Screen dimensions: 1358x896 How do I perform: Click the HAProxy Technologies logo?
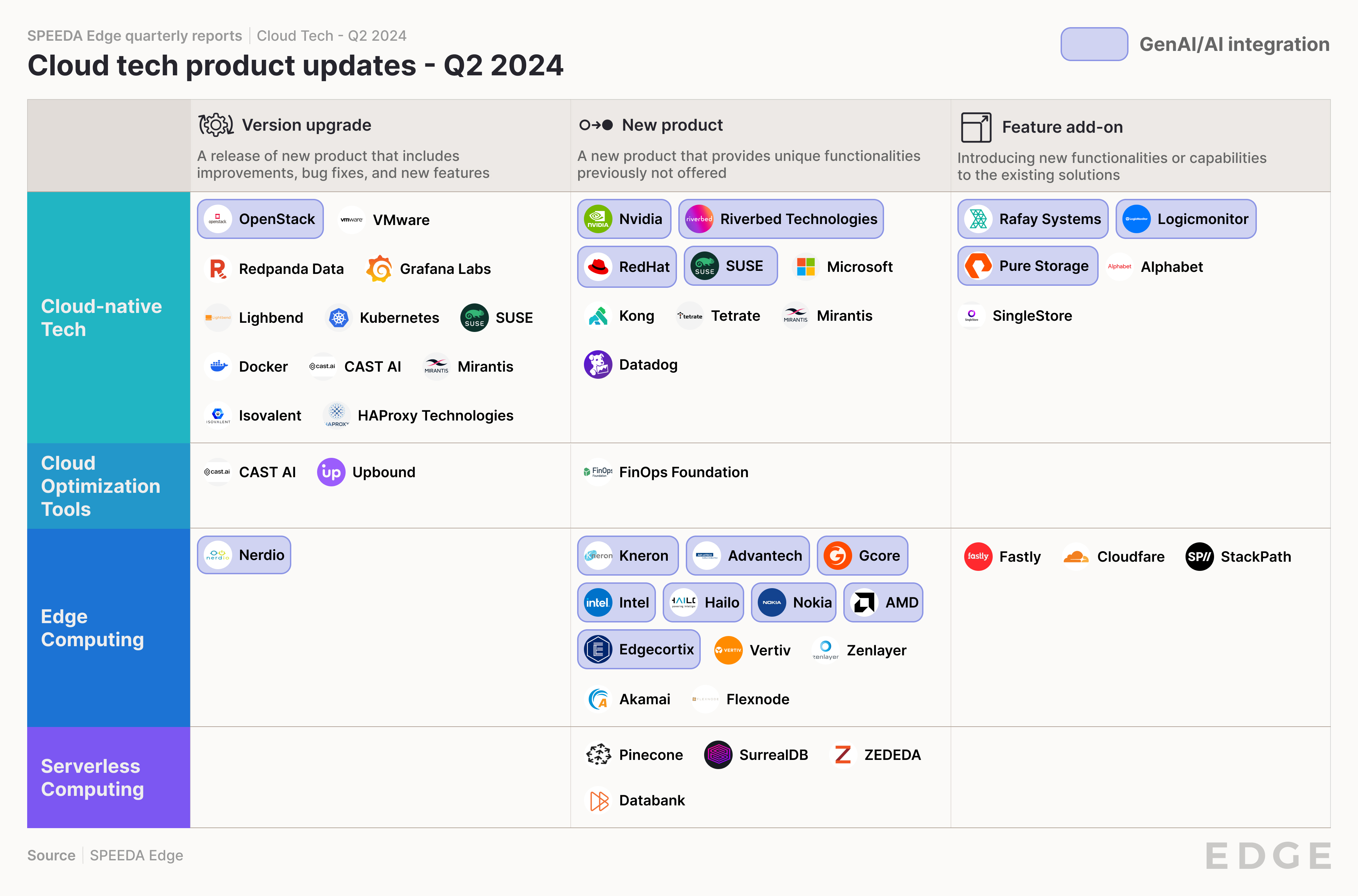[x=337, y=415]
